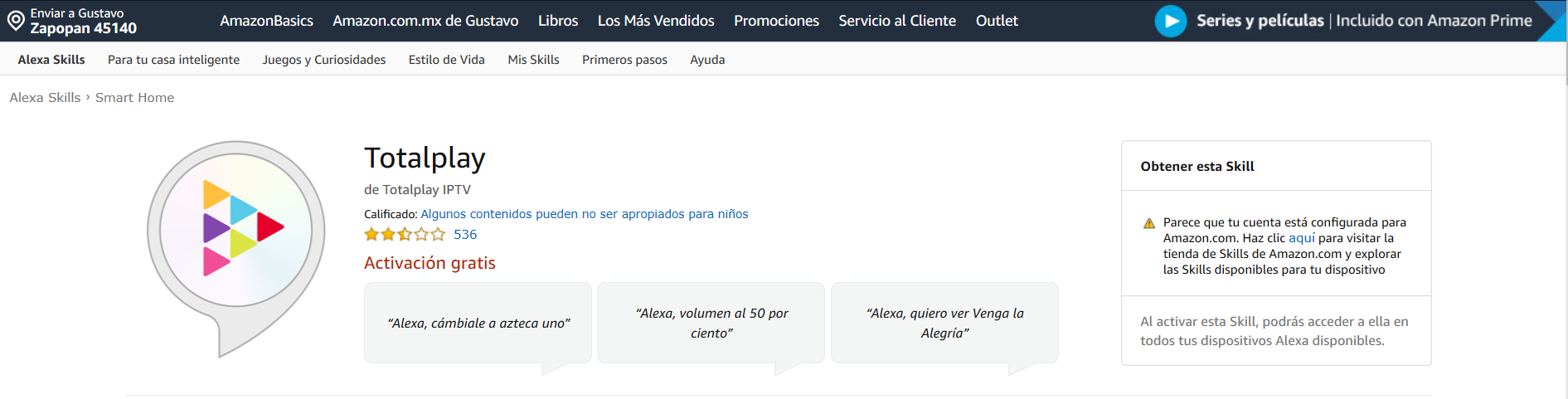This screenshot has width=1568, height=399.
Task: Select the Mis Skills tab
Action: (x=533, y=60)
